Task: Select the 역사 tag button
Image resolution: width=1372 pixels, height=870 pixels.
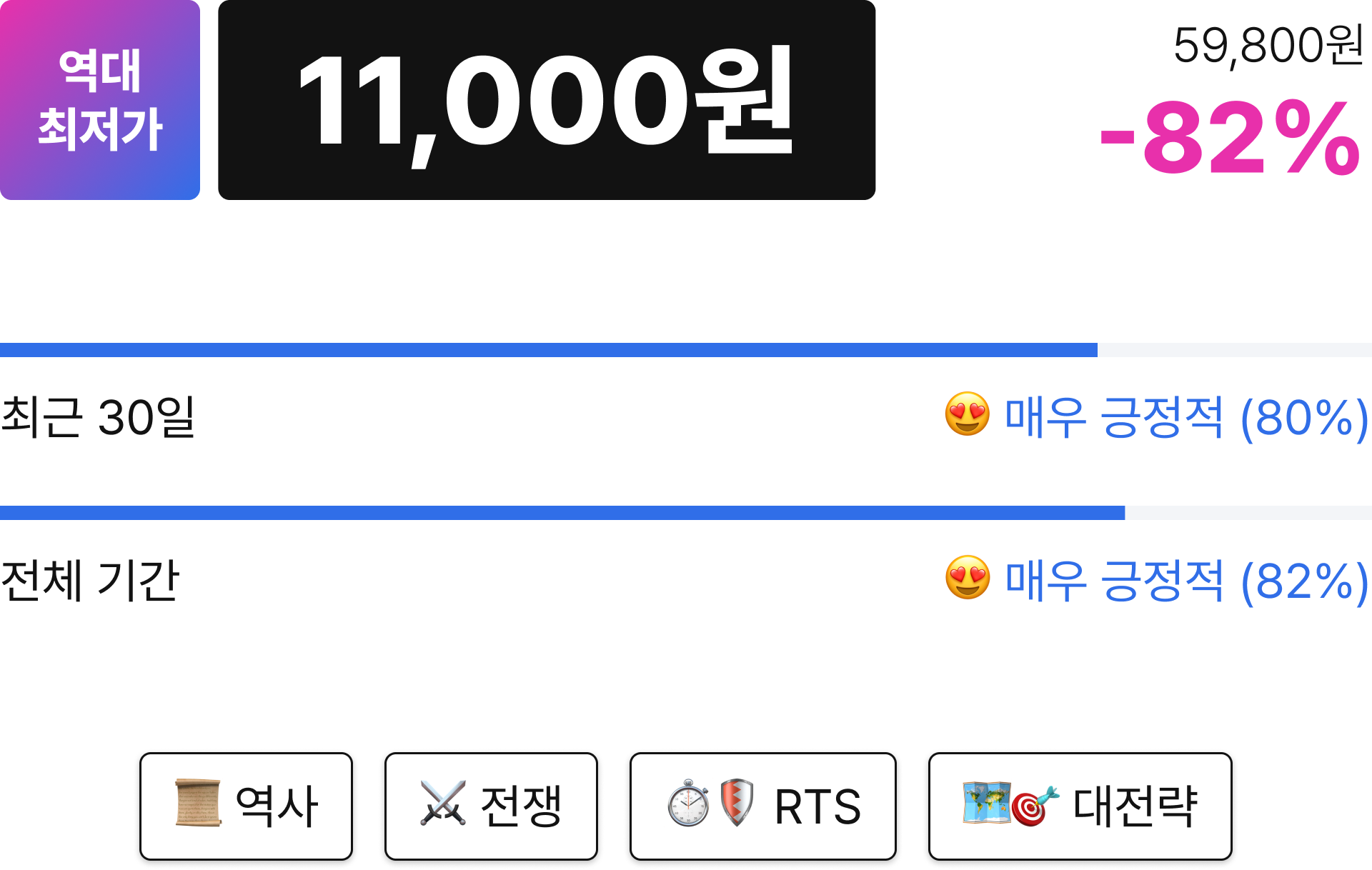Action: pyautogui.click(x=246, y=806)
